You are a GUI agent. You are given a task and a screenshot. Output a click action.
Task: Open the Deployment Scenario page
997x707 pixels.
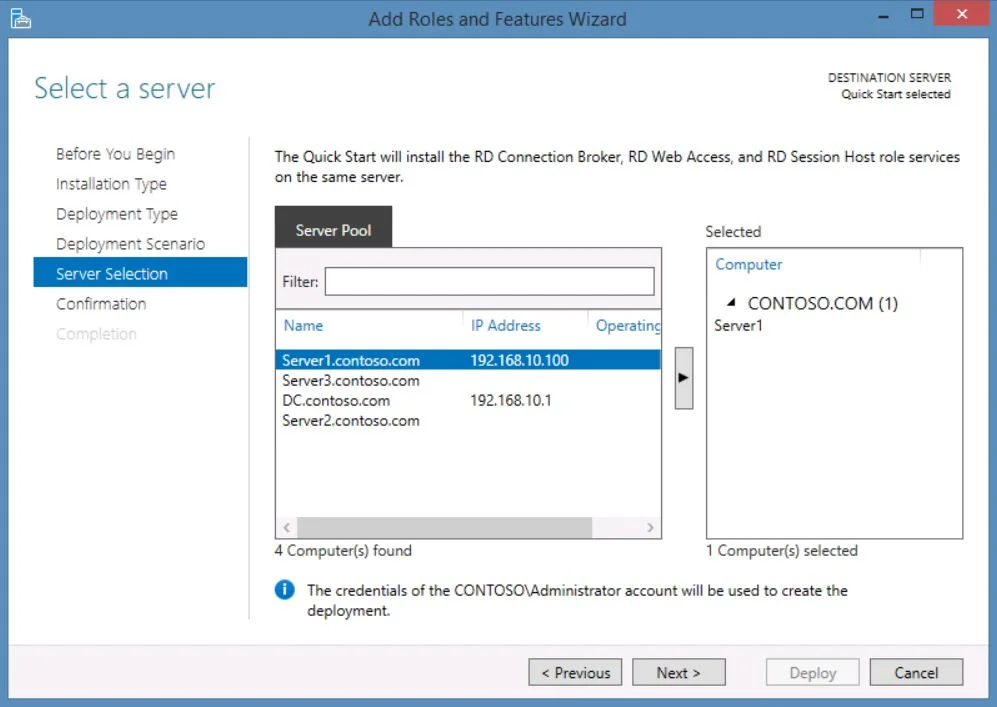(131, 243)
